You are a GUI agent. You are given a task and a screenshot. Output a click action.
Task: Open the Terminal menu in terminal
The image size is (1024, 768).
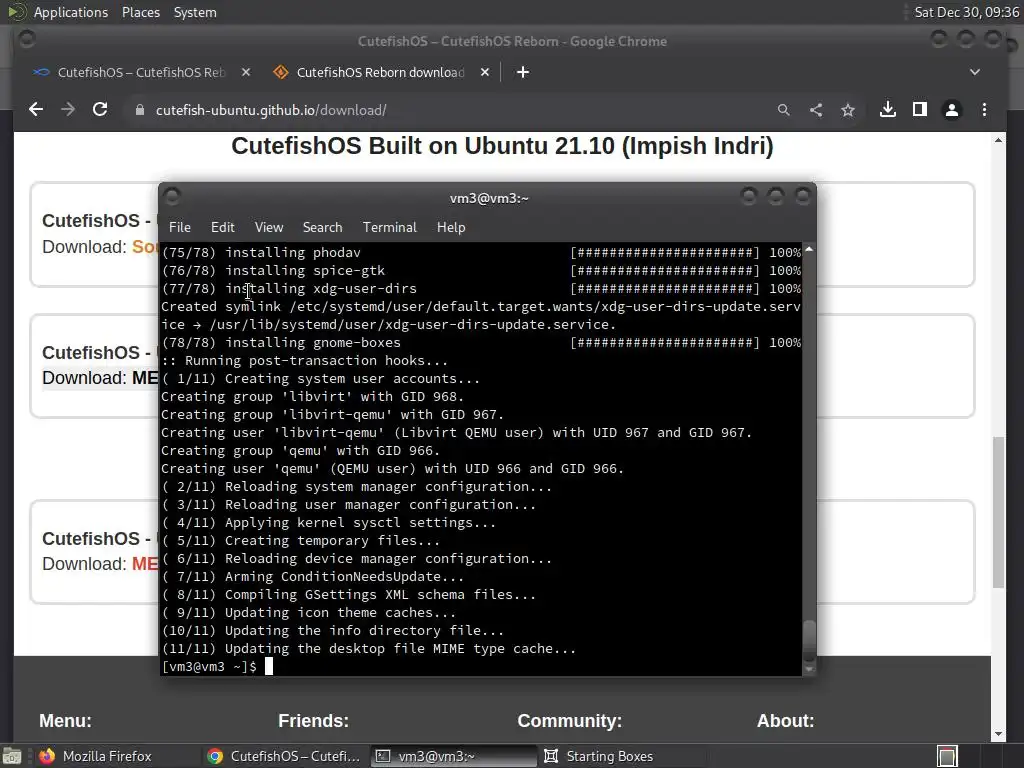(x=390, y=227)
